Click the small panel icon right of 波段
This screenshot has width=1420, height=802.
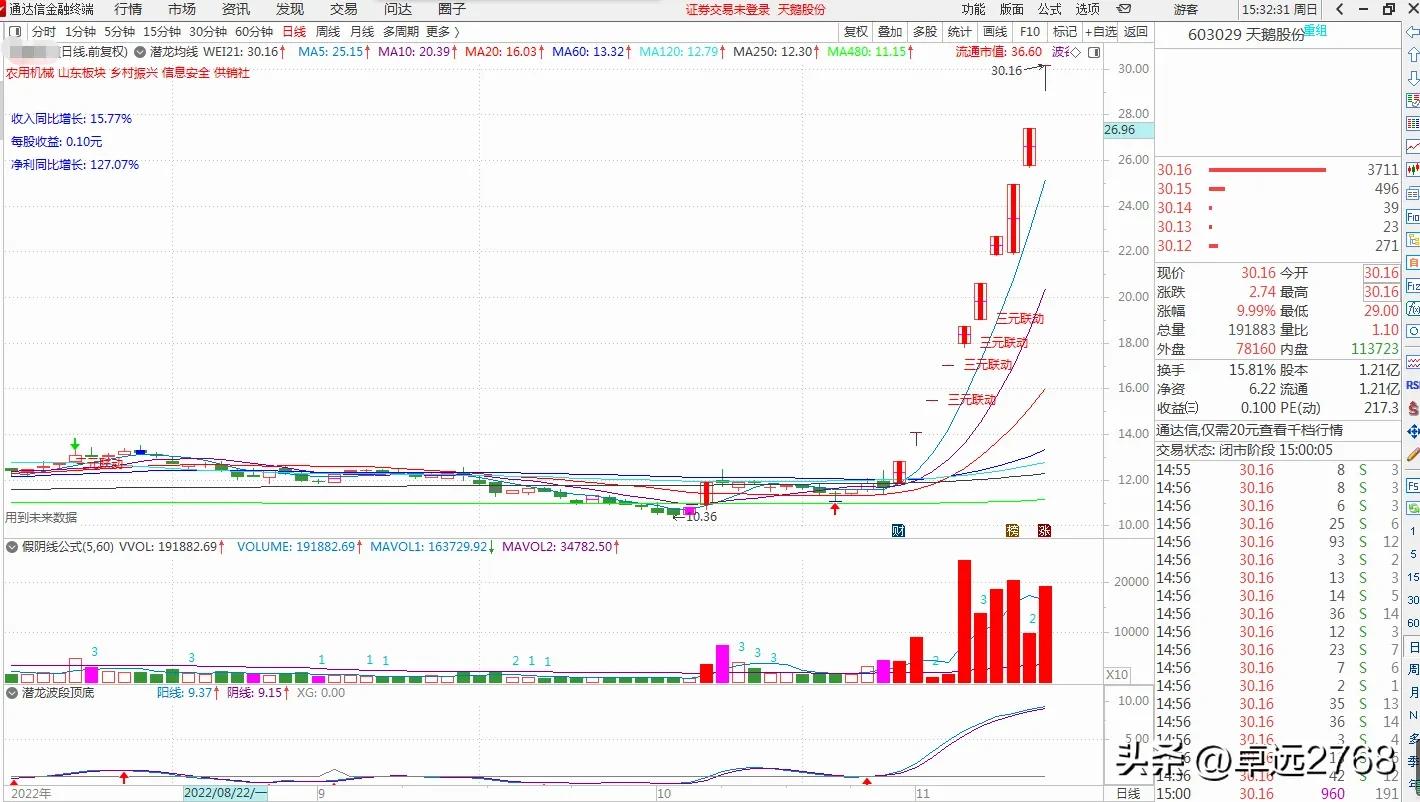click(x=1094, y=52)
